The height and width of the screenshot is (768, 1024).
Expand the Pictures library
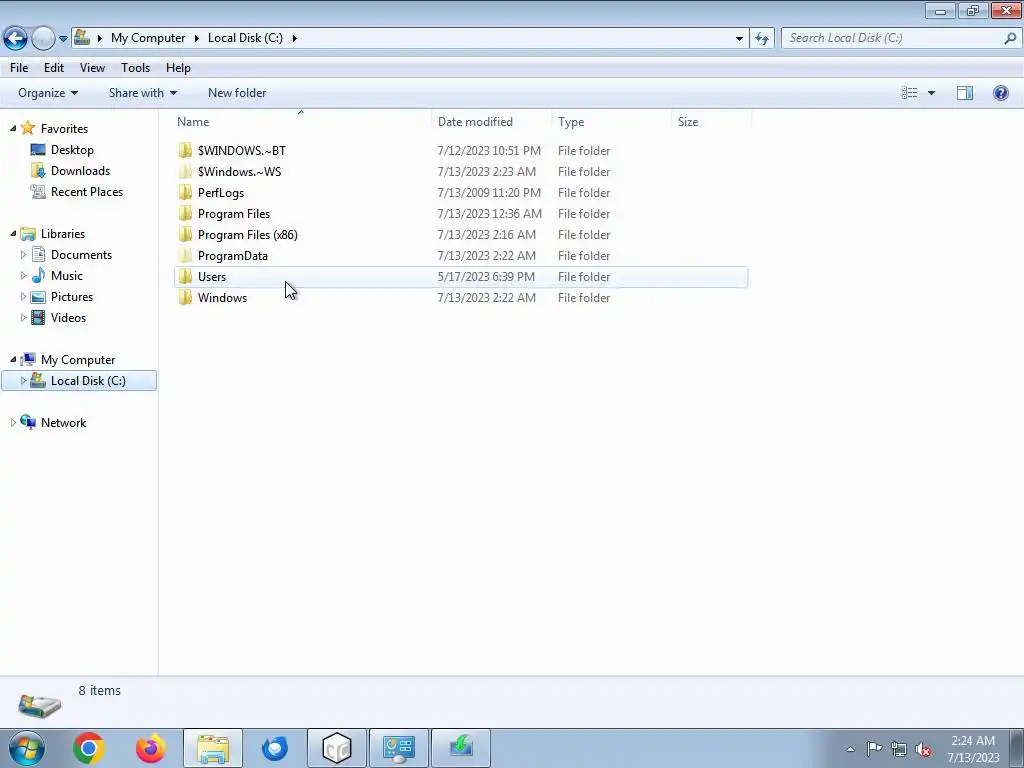24,296
